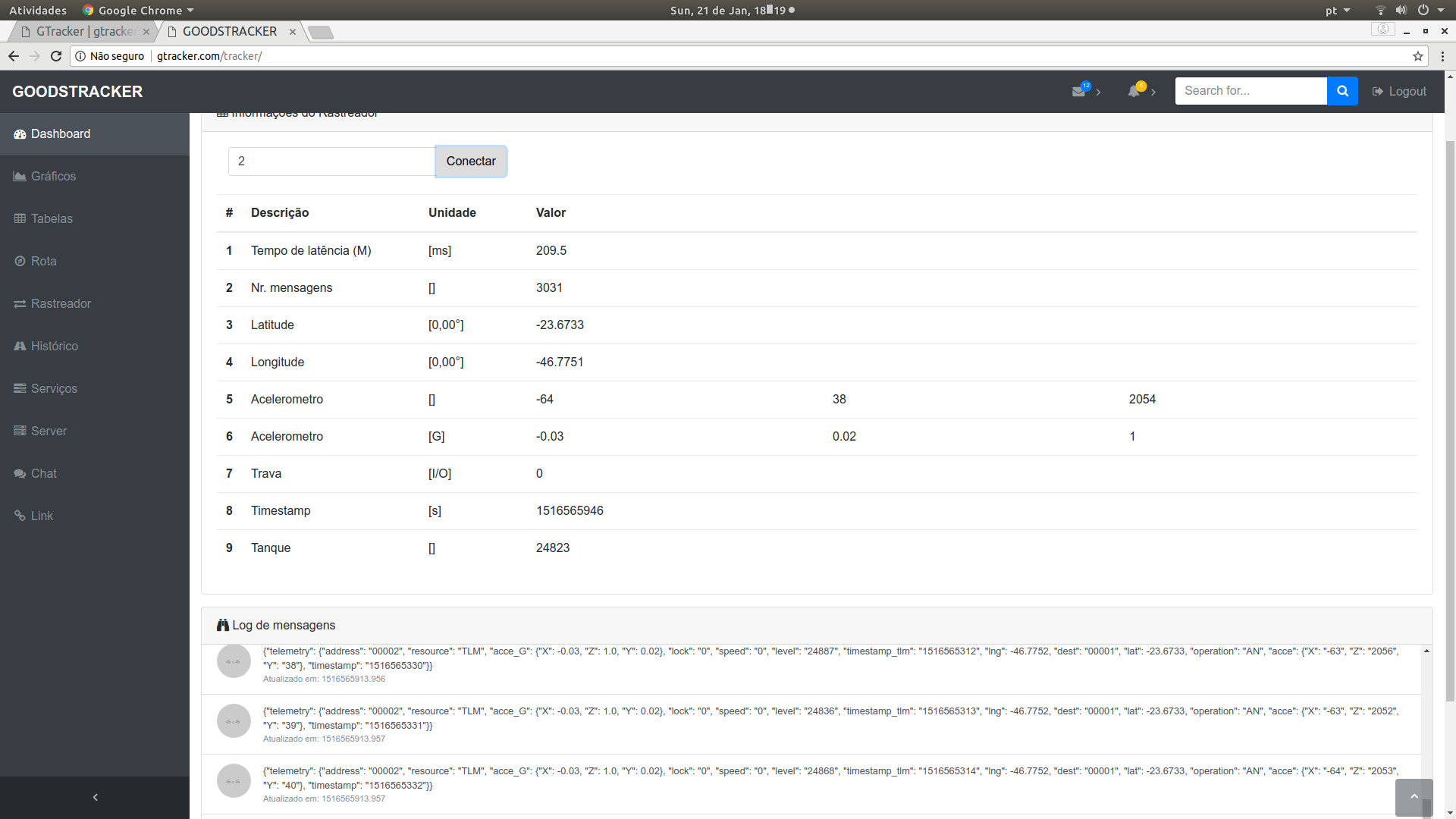The width and height of the screenshot is (1456, 819).
Task: Select Server in the sidebar
Action: pyautogui.click(x=95, y=431)
